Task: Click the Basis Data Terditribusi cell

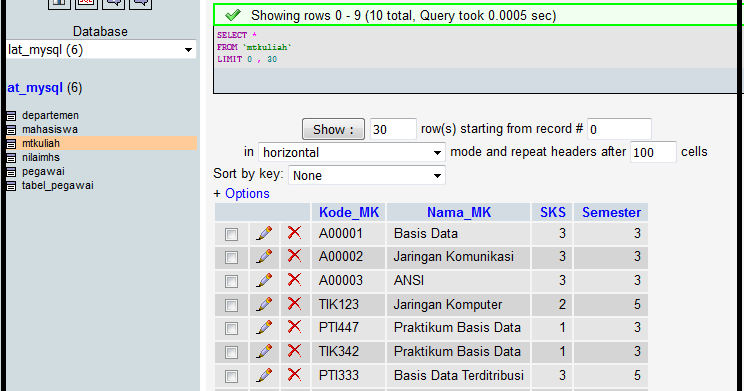Action: (x=459, y=375)
